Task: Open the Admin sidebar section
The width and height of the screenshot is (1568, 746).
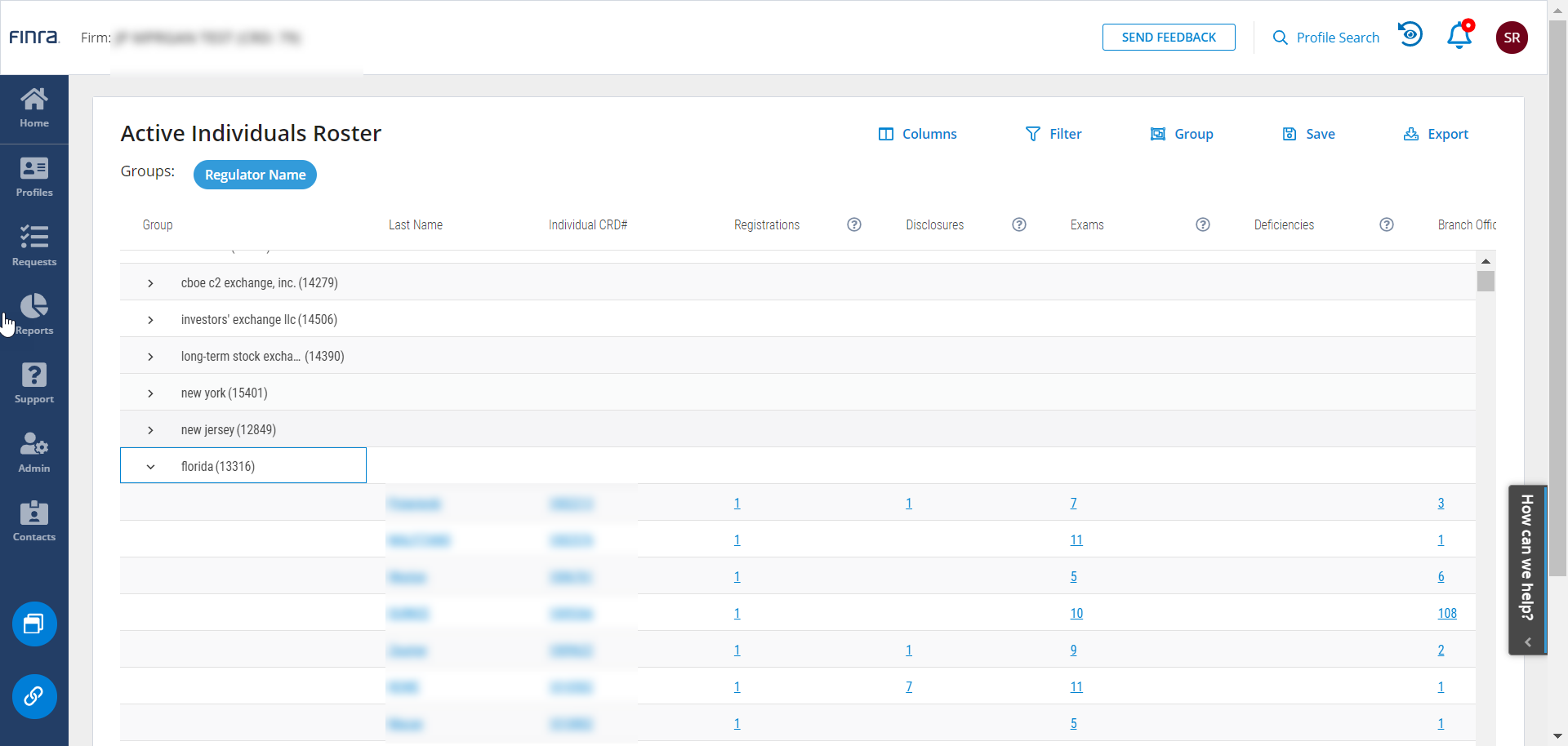Action: point(34,452)
